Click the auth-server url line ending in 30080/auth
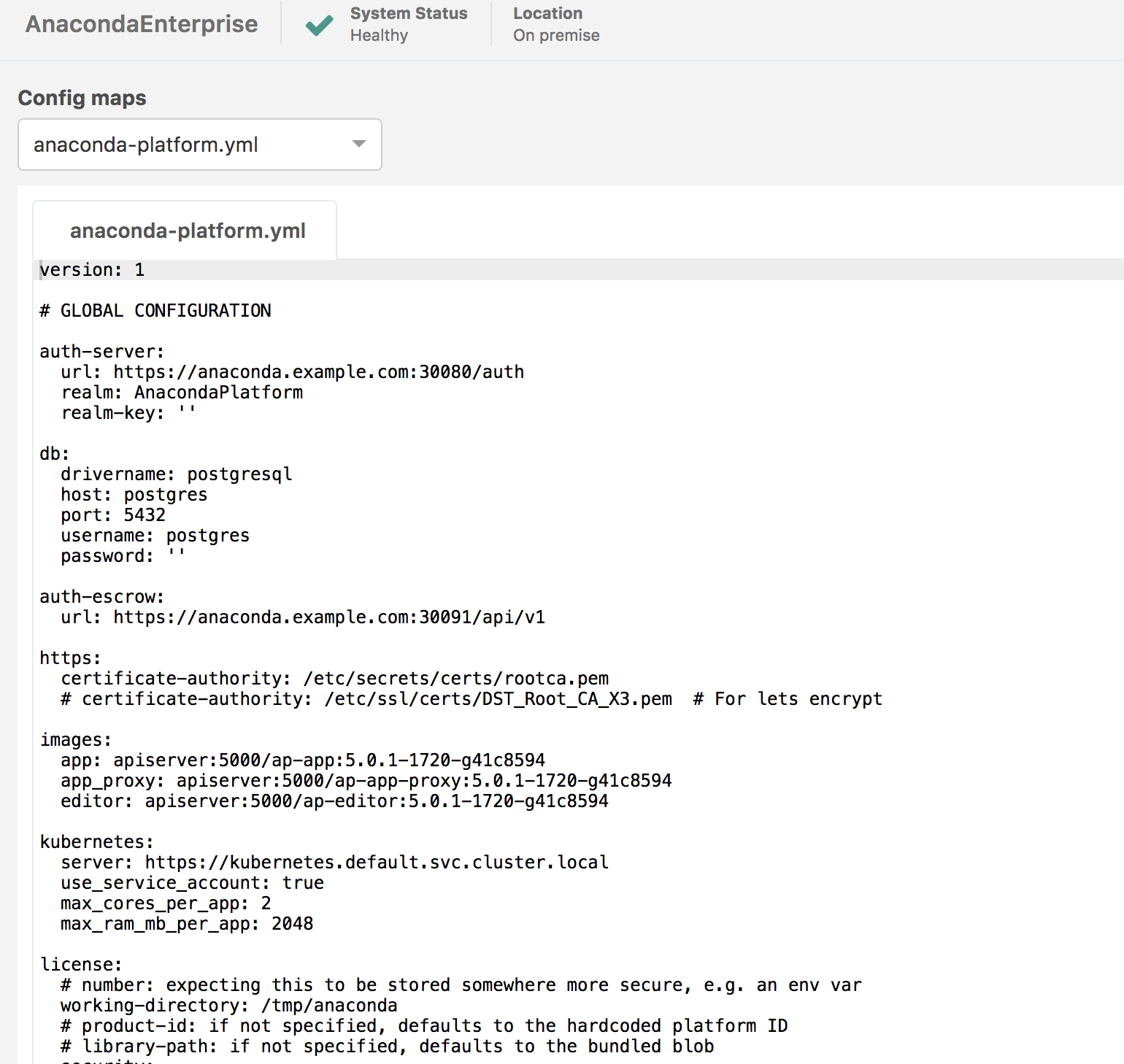 [293, 372]
